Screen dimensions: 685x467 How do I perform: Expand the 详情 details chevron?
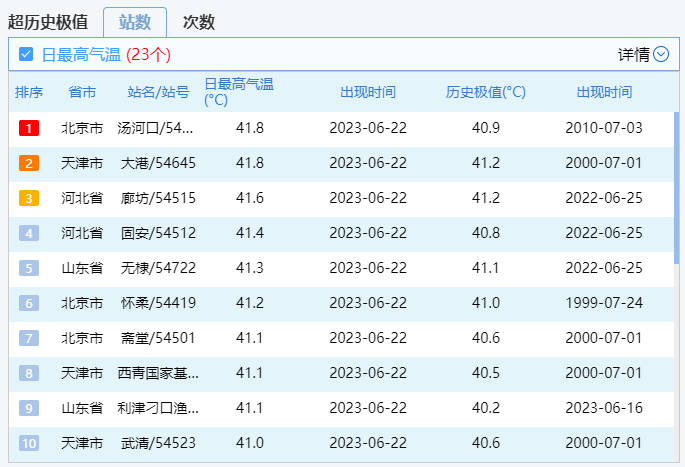click(660, 54)
